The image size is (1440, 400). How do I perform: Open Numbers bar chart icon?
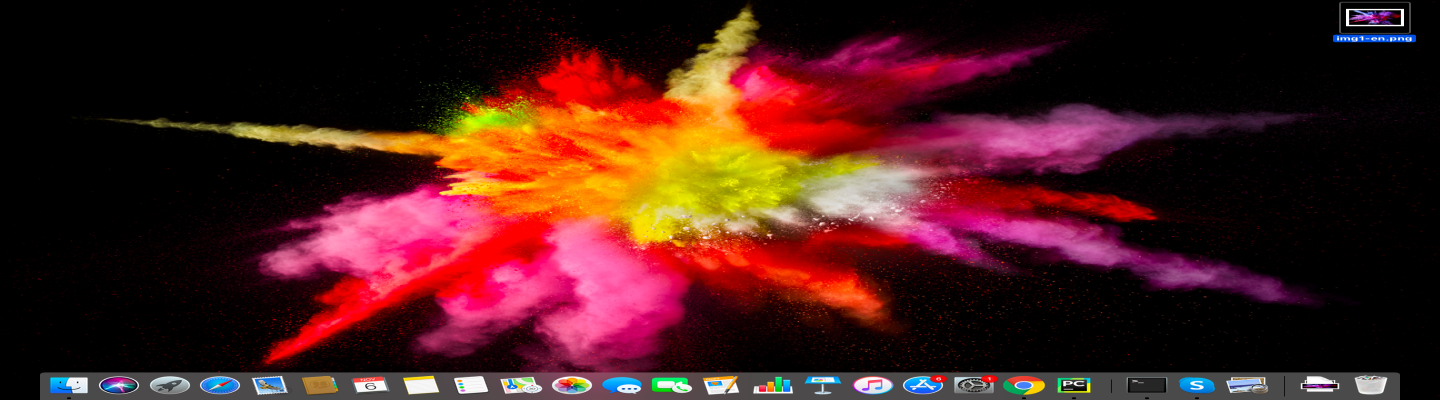772,385
